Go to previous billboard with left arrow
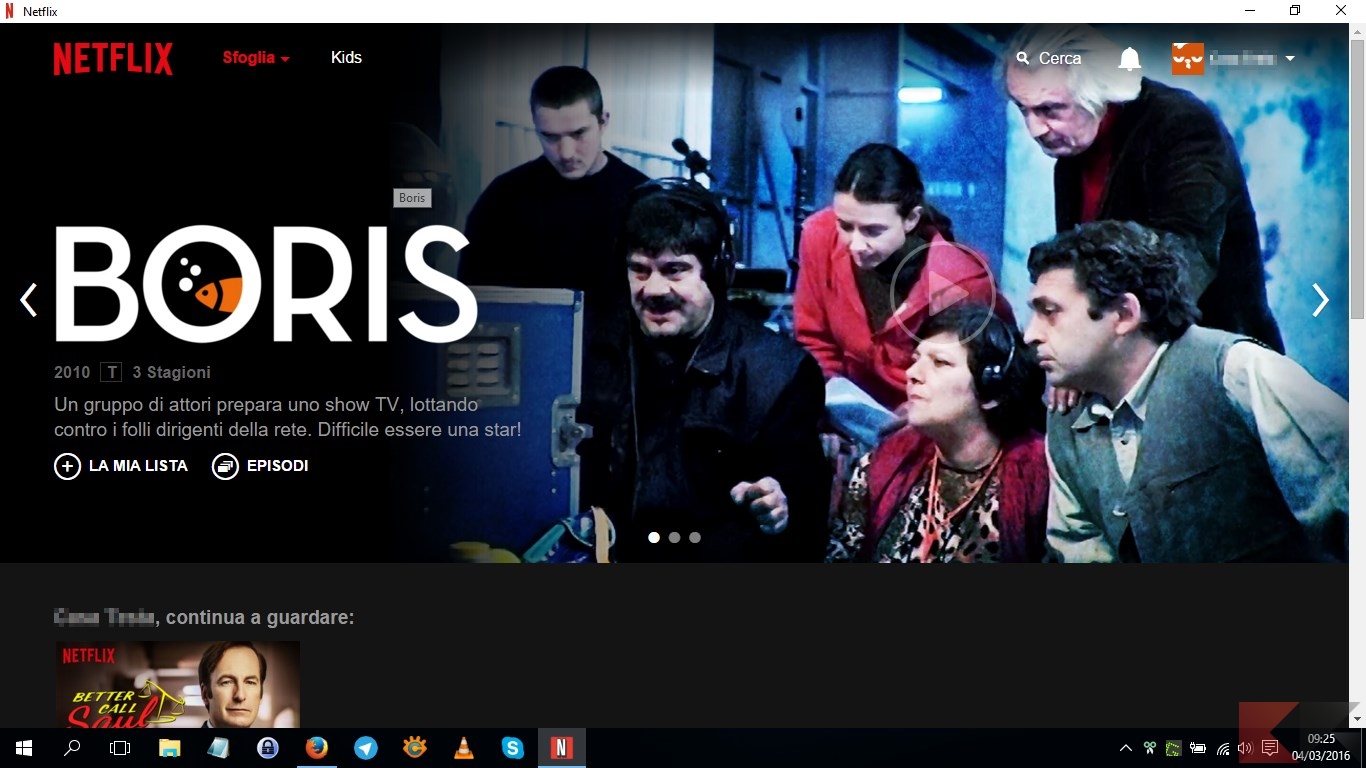1366x768 pixels. pyautogui.click(x=29, y=299)
